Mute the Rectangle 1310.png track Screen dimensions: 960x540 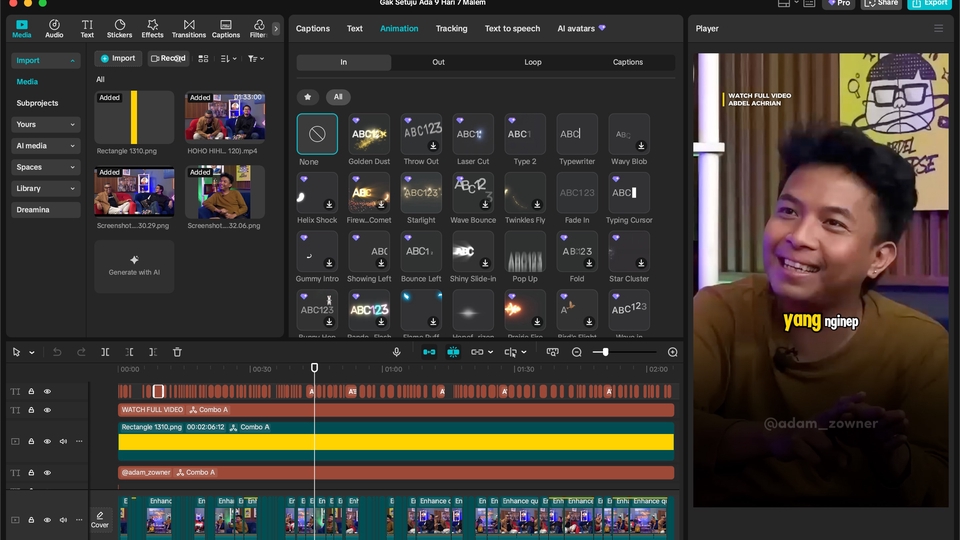[x=63, y=441]
